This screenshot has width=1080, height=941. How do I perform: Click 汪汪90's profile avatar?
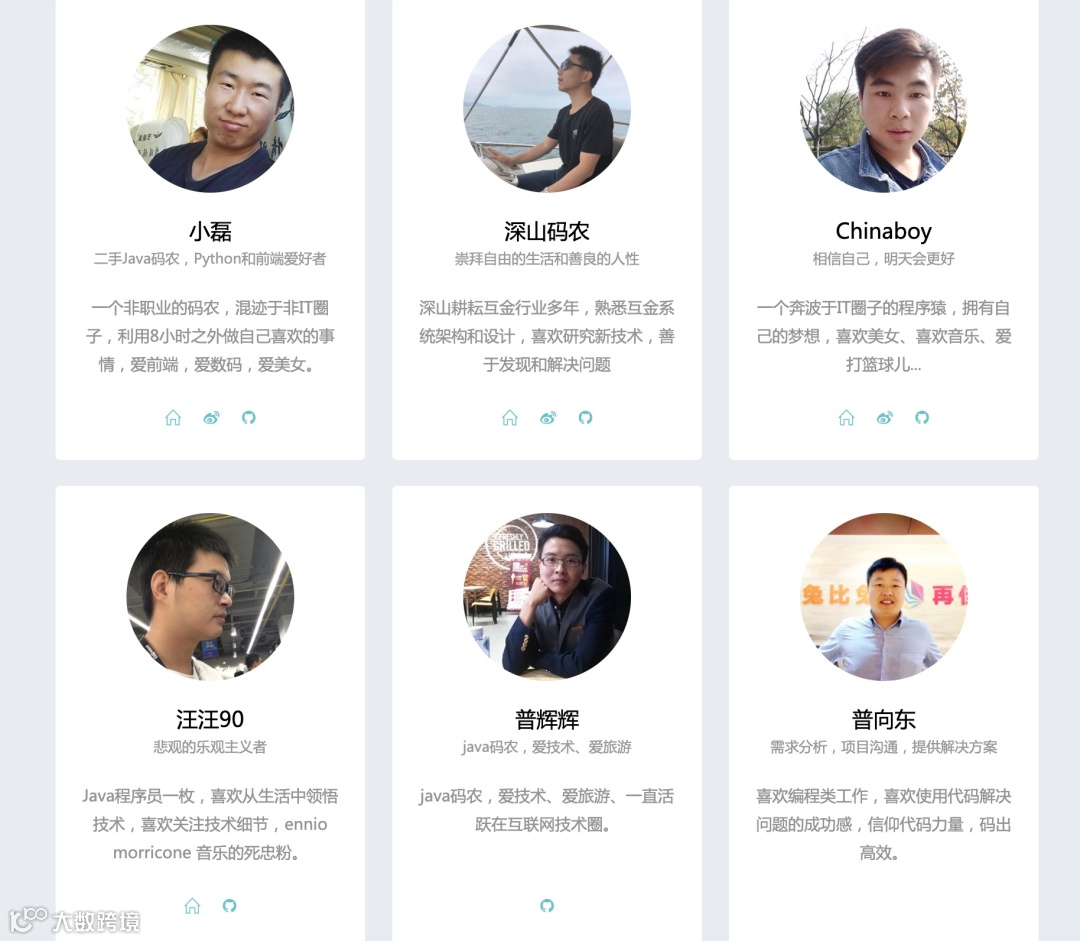210,597
